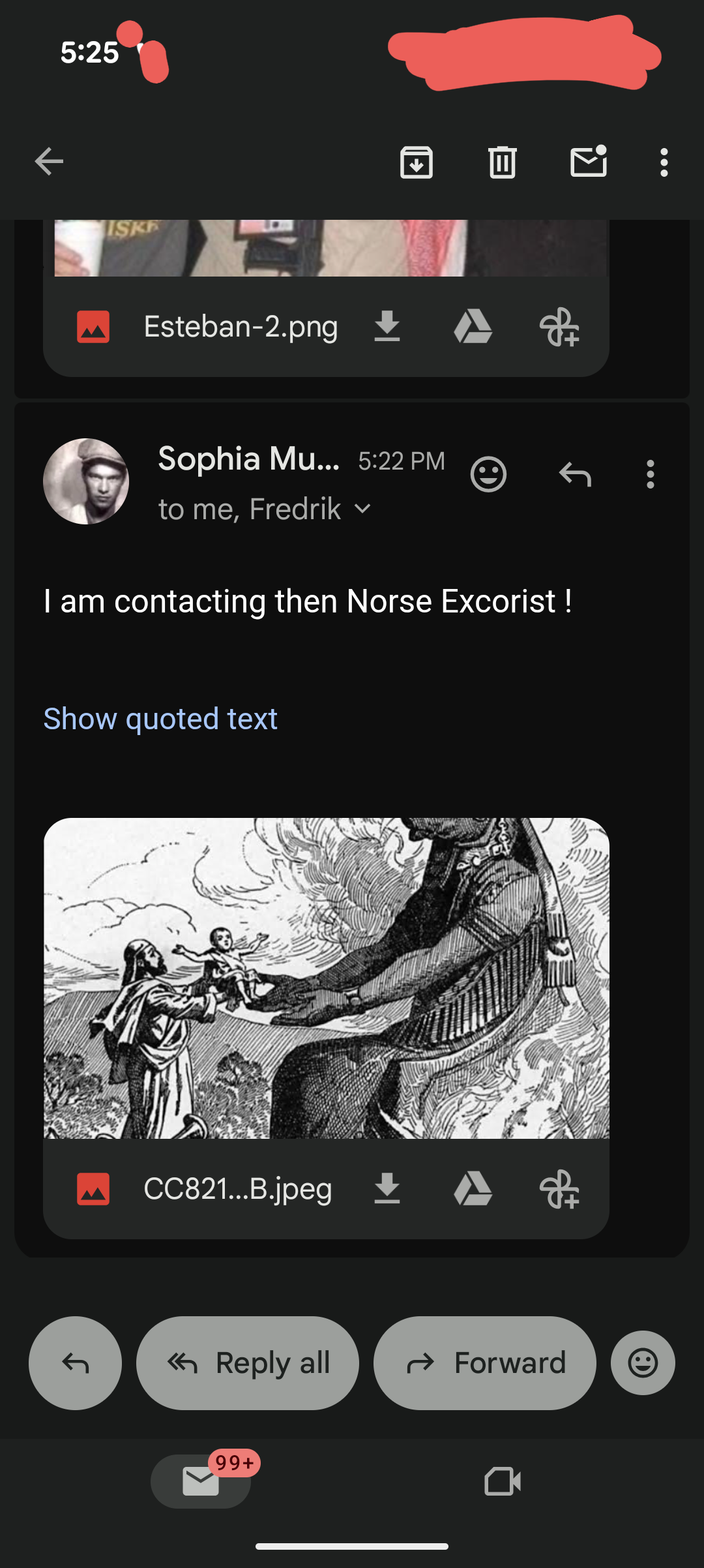Go back using the back arrow
Screen dimensions: 704x1568
[49, 162]
